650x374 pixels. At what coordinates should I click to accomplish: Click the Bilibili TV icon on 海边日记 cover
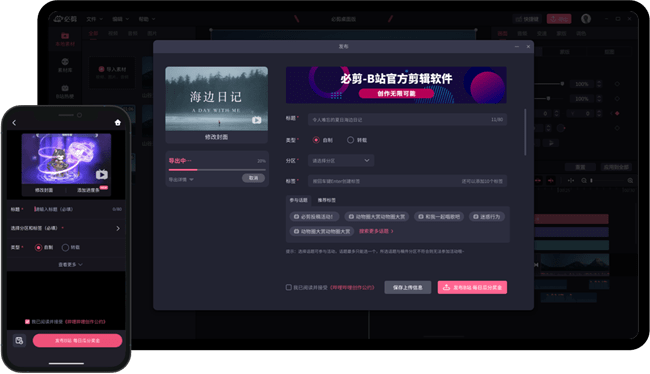[257, 120]
